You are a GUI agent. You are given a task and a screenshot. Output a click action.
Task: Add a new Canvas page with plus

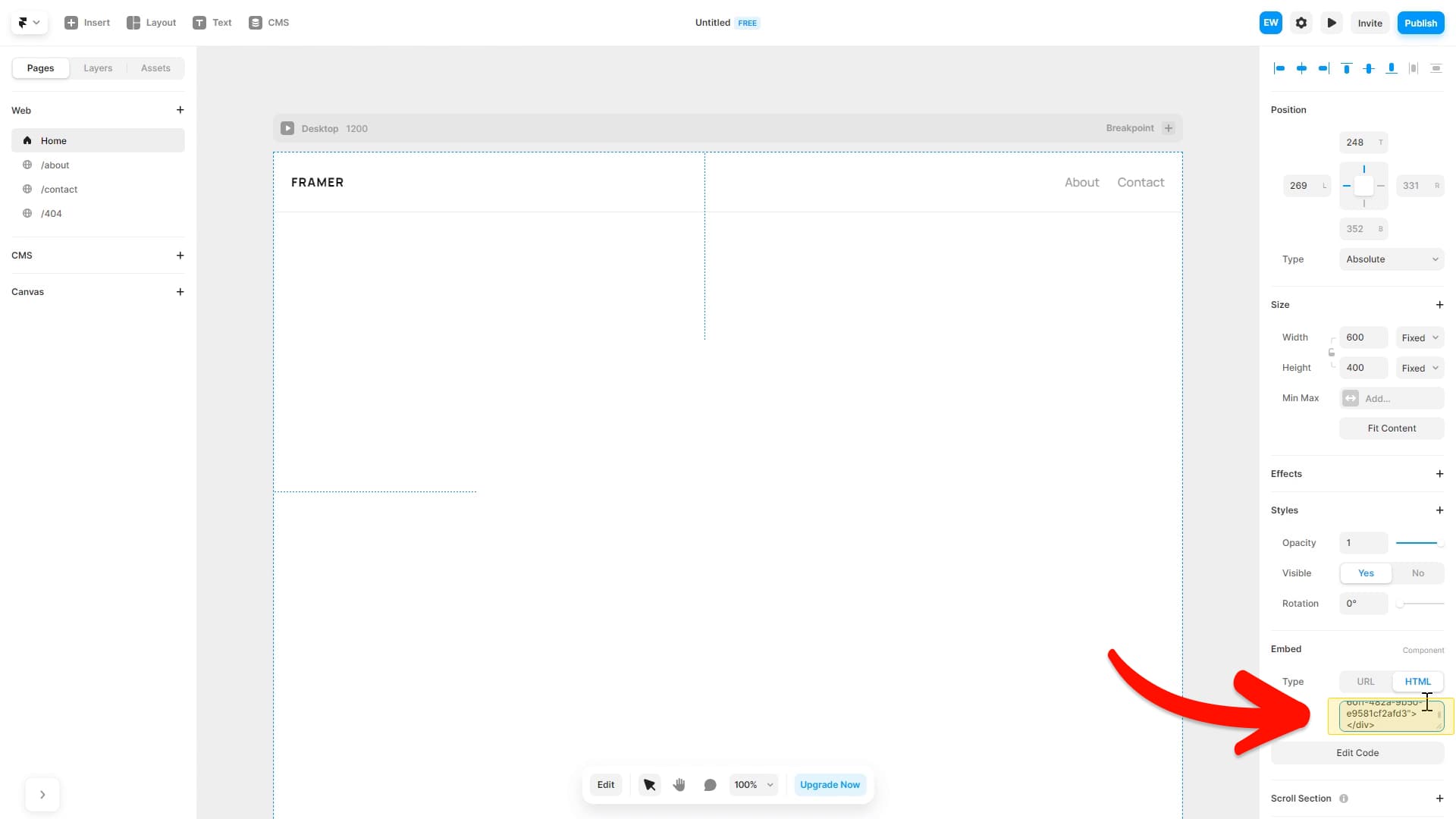(x=180, y=292)
